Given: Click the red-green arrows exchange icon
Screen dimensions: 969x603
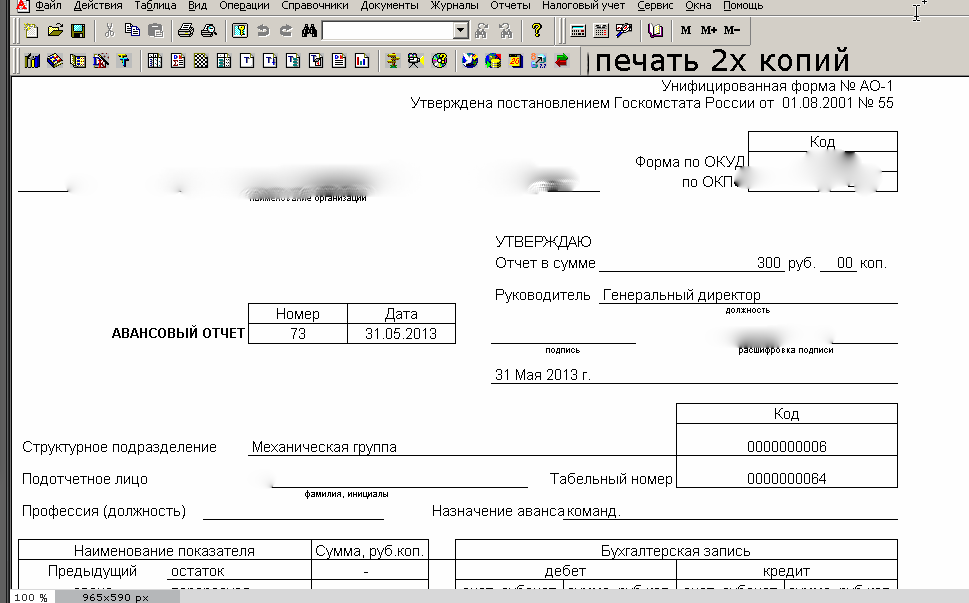Looking at the screenshot, I should click(562, 61).
